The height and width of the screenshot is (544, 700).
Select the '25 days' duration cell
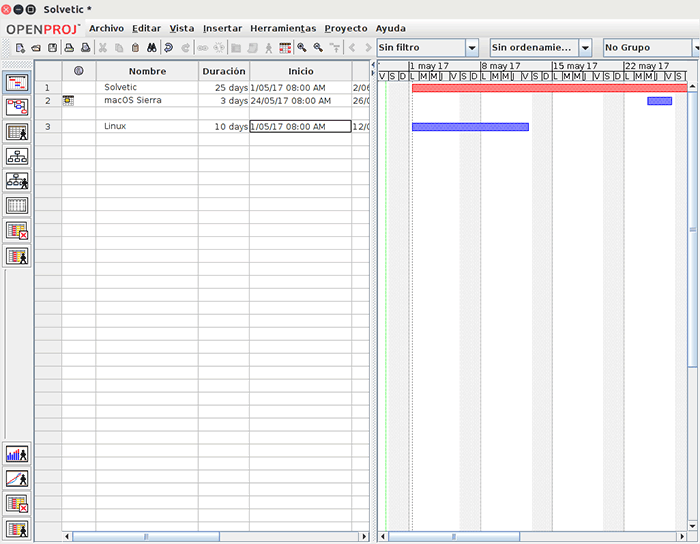tap(224, 87)
